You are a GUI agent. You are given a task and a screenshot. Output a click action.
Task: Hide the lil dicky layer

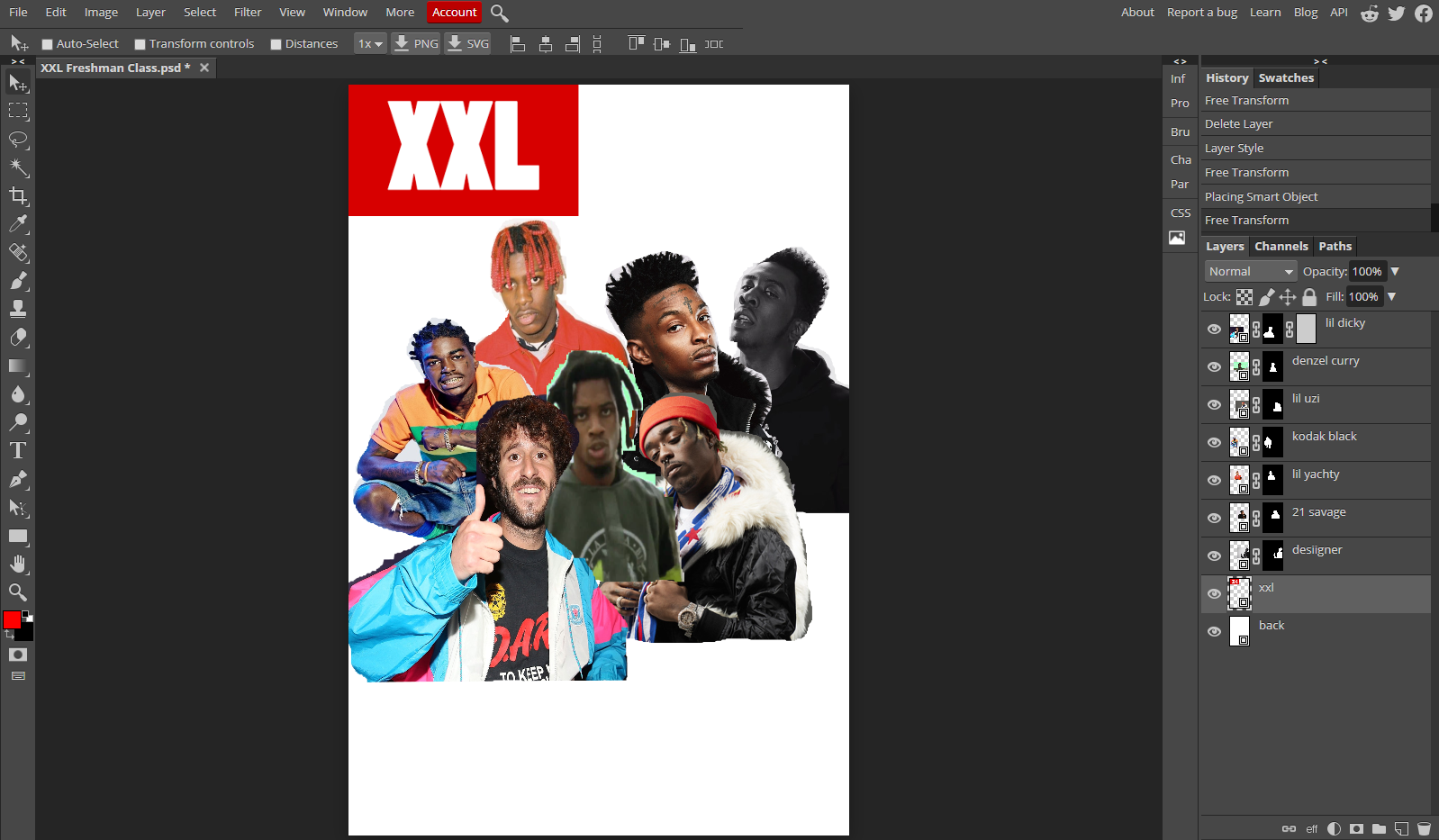(x=1214, y=330)
